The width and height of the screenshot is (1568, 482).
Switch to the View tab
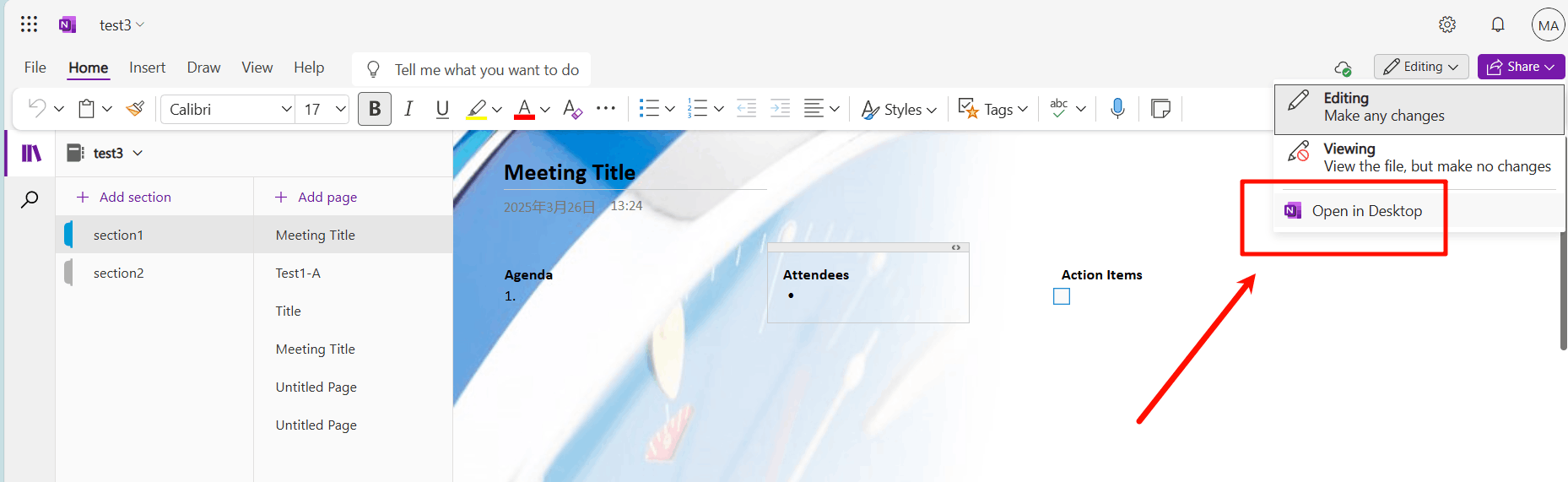257,68
